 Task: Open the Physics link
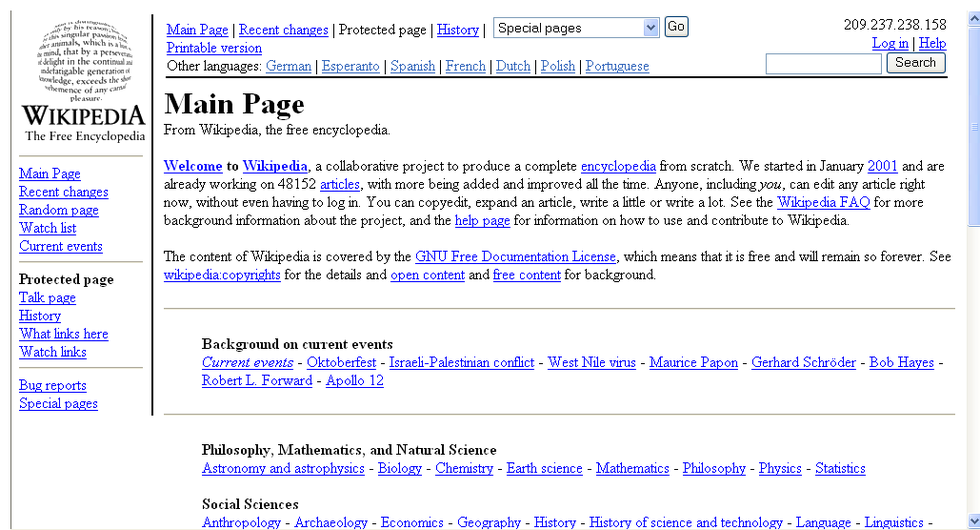click(x=780, y=468)
